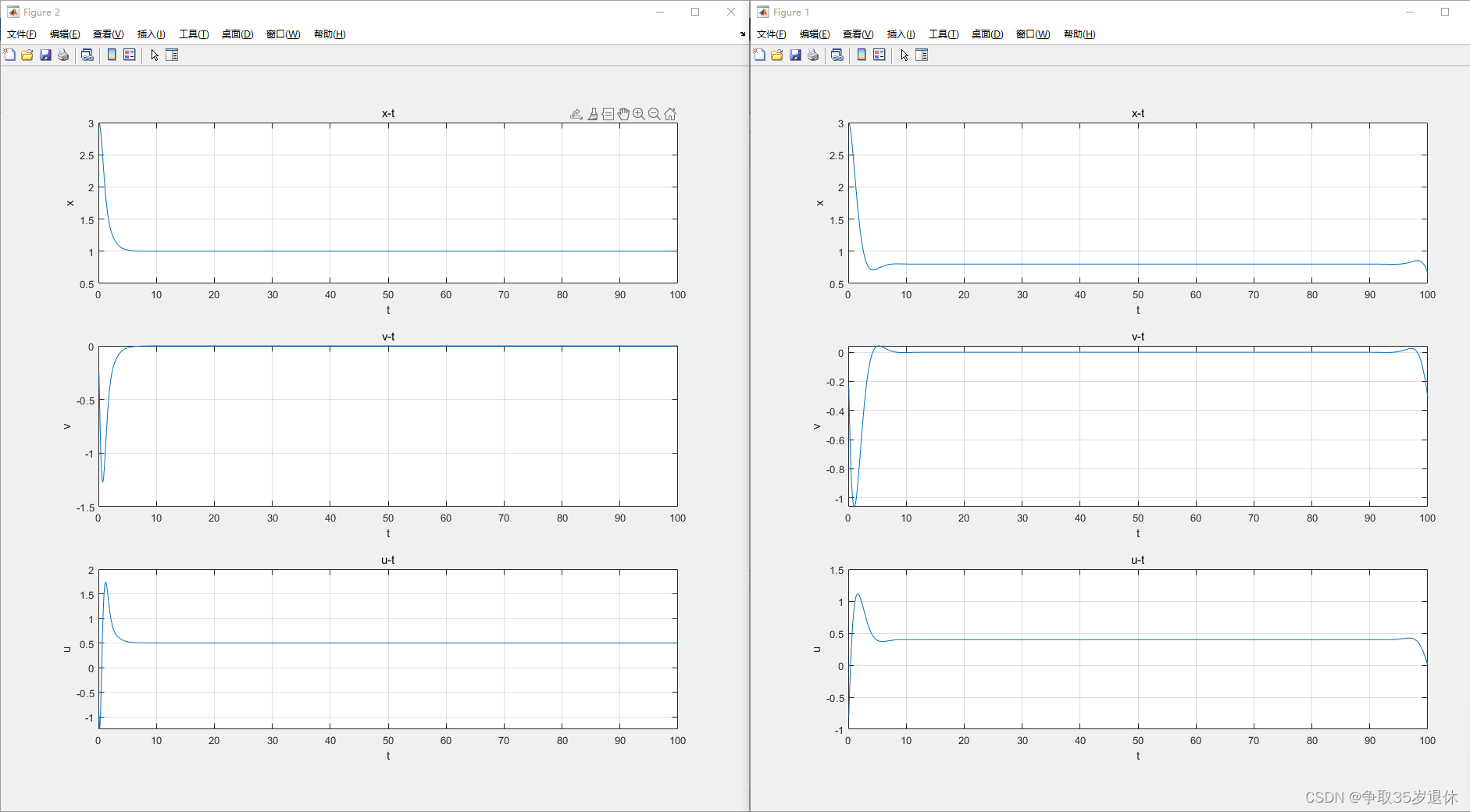Insert a colorbar in Figure 1
This screenshot has width=1470, height=812.
click(x=862, y=55)
